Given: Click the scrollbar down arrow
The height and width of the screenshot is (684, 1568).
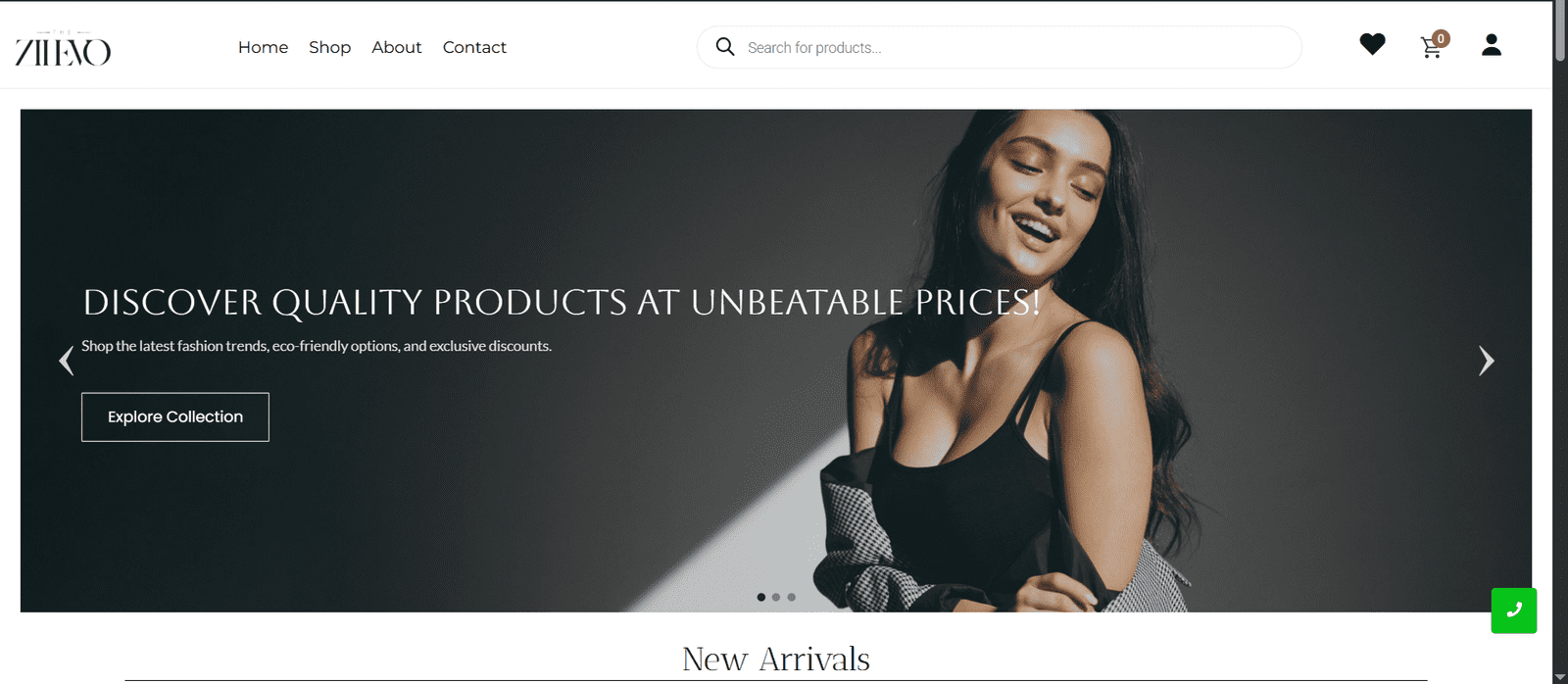Looking at the screenshot, I should pyautogui.click(x=1560, y=676).
